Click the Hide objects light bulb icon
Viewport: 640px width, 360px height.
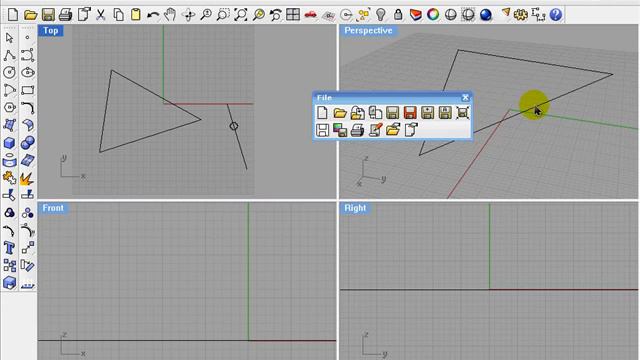(x=380, y=15)
